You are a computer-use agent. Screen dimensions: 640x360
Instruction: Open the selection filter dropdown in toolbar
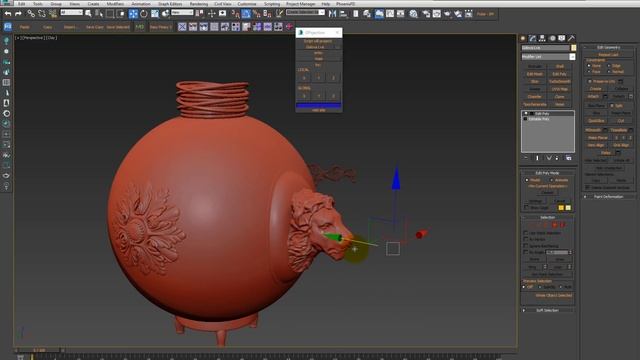pos(71,13)
